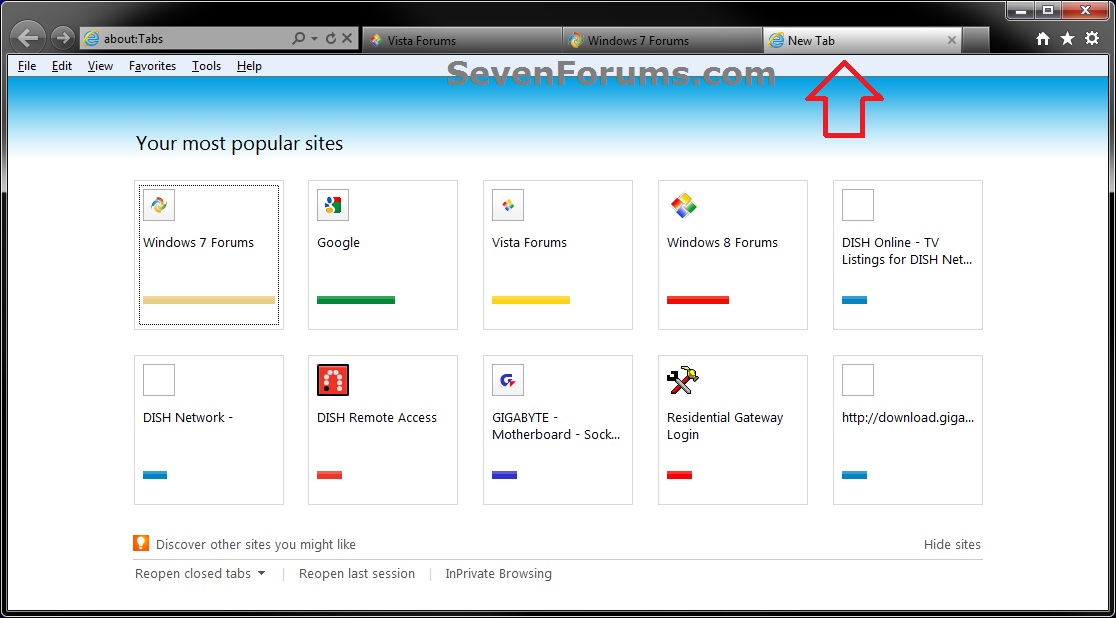Open the Tools gear icon

(x=1092, y=38)
